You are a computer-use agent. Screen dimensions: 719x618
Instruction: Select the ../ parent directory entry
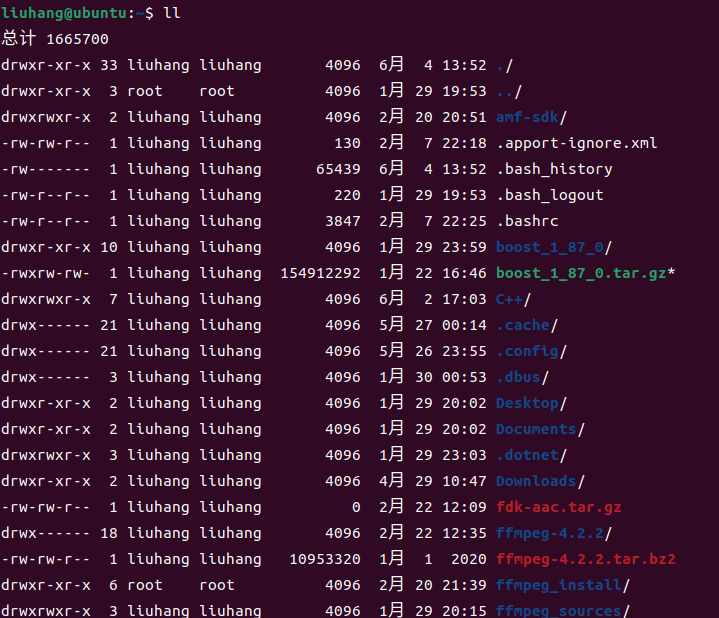(509, 92)
